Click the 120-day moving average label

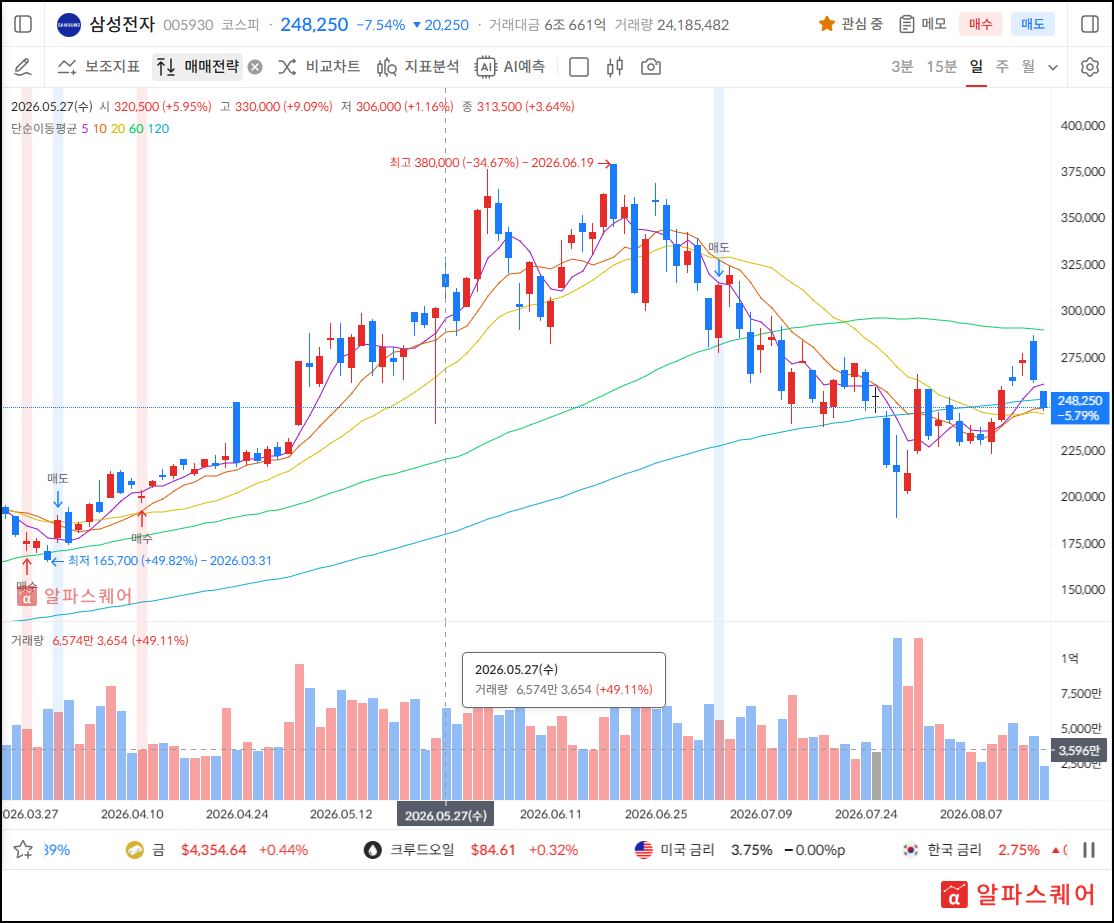coord(158,129)
